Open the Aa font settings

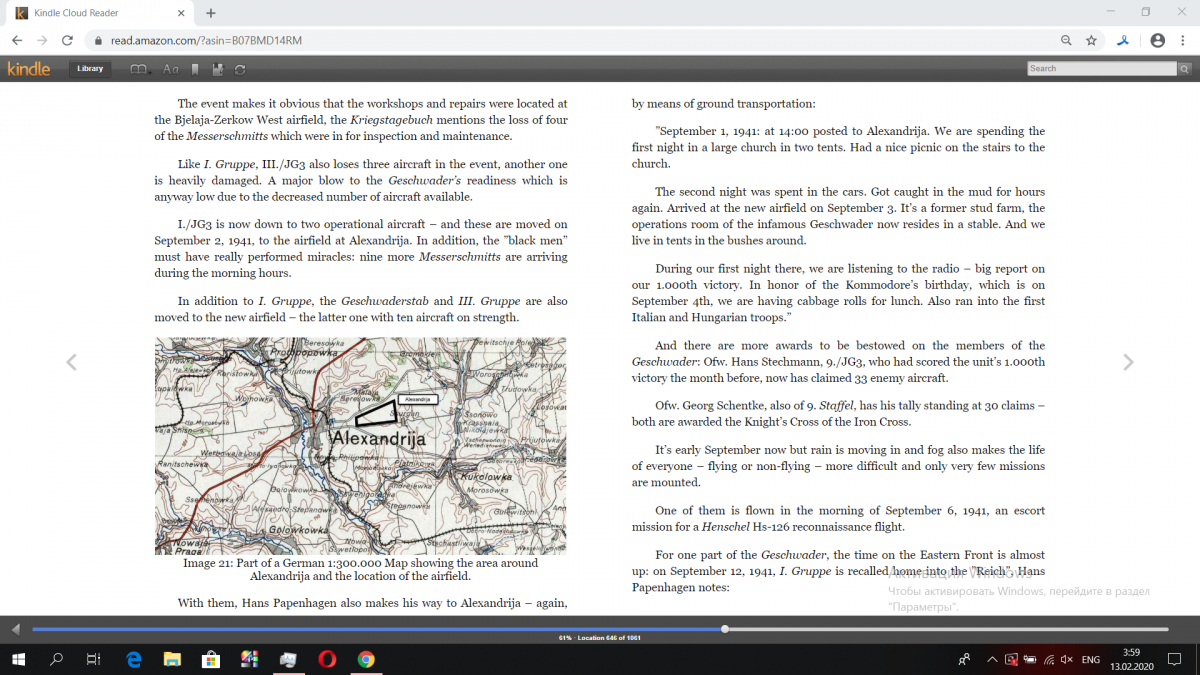tap(170, 69)
